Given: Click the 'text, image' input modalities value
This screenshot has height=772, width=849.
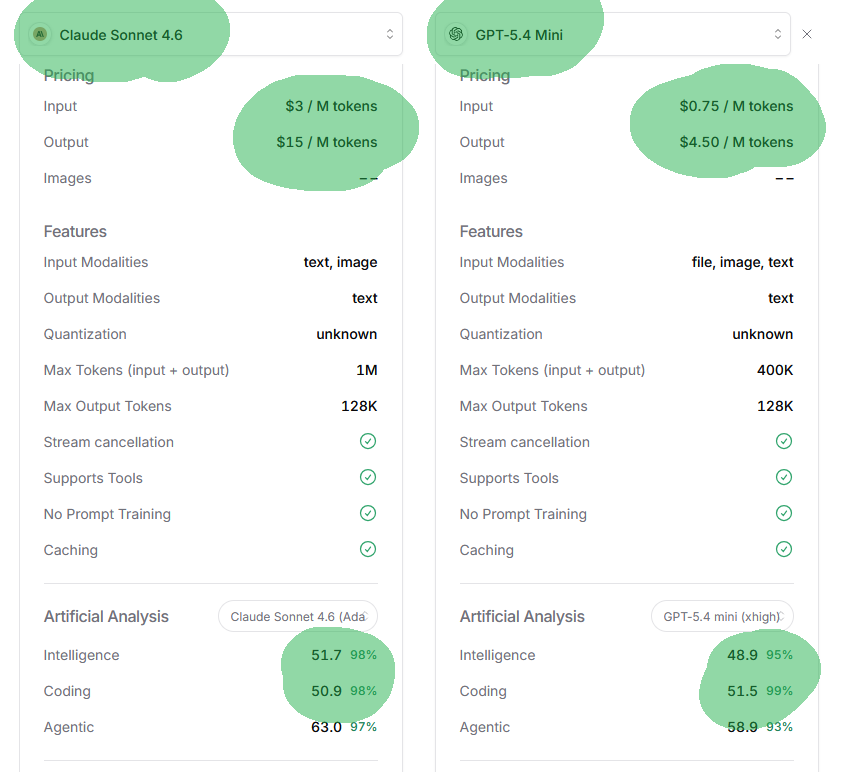Looking at the screenshot, I should pyautogui.click(x=341, y=262).
